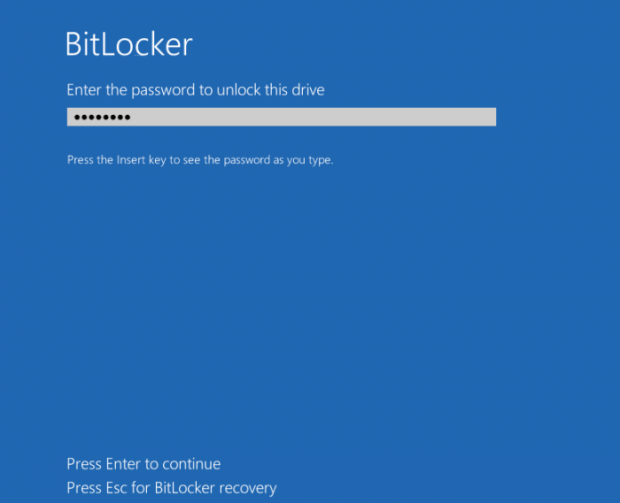Viewport: 620px width, 503px height.
Task: Select 'Press Esc for BitLocker recovery'
Action: tap(171, 488)
